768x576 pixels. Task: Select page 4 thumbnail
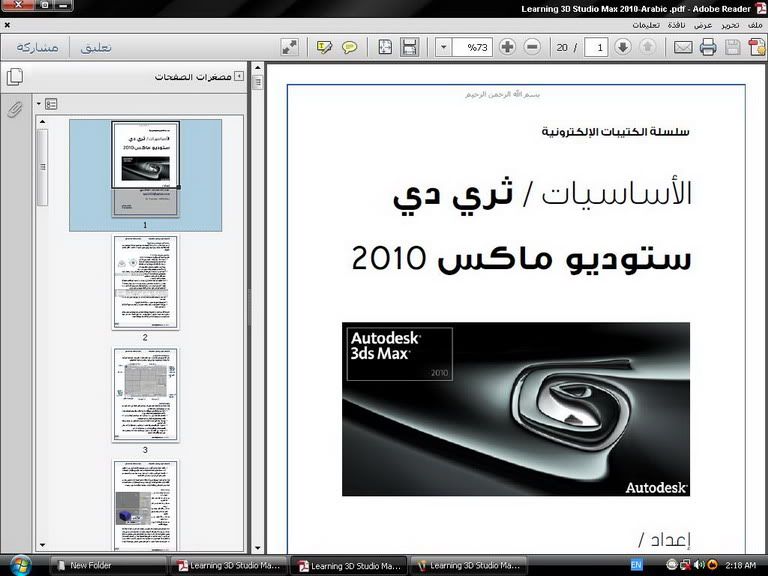pos(145,505)
